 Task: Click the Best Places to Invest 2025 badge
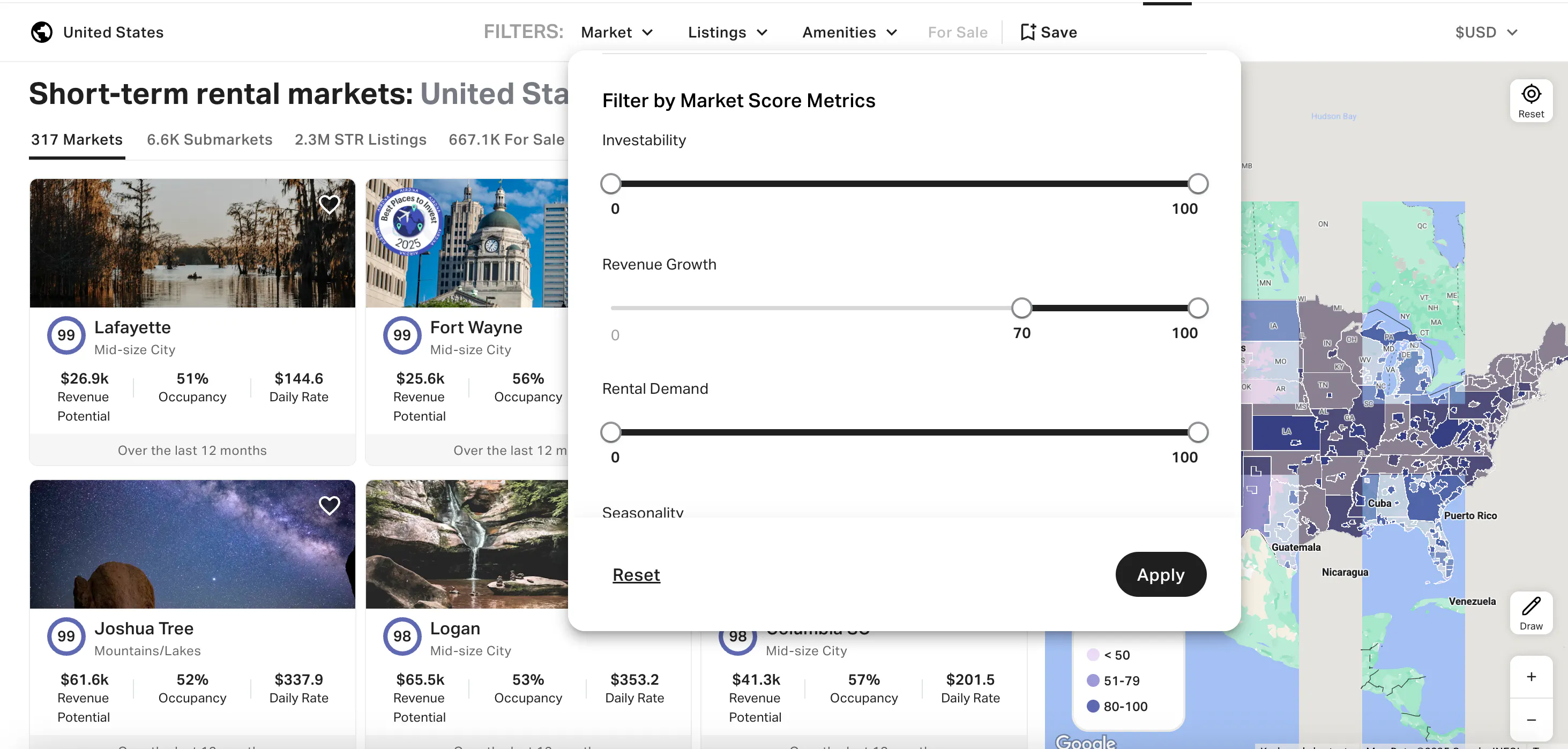[x=408, y=221]
